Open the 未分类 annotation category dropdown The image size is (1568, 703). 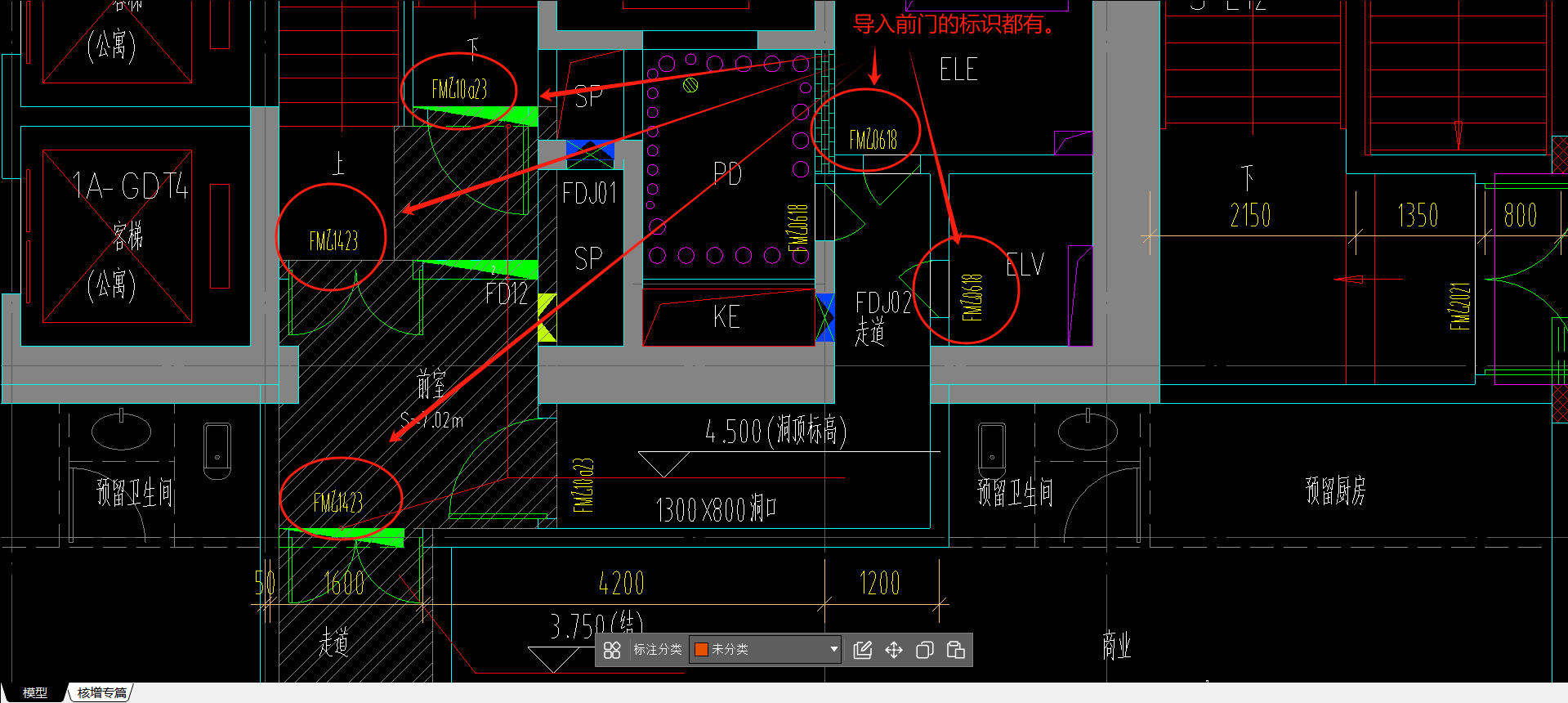tap(766, 650)
